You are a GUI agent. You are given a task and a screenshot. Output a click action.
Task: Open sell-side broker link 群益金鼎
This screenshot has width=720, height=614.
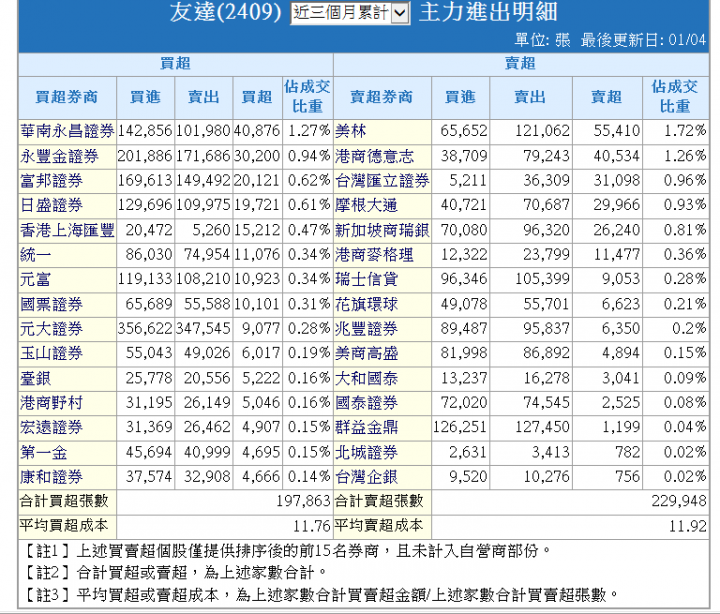(x=366, y=428)
